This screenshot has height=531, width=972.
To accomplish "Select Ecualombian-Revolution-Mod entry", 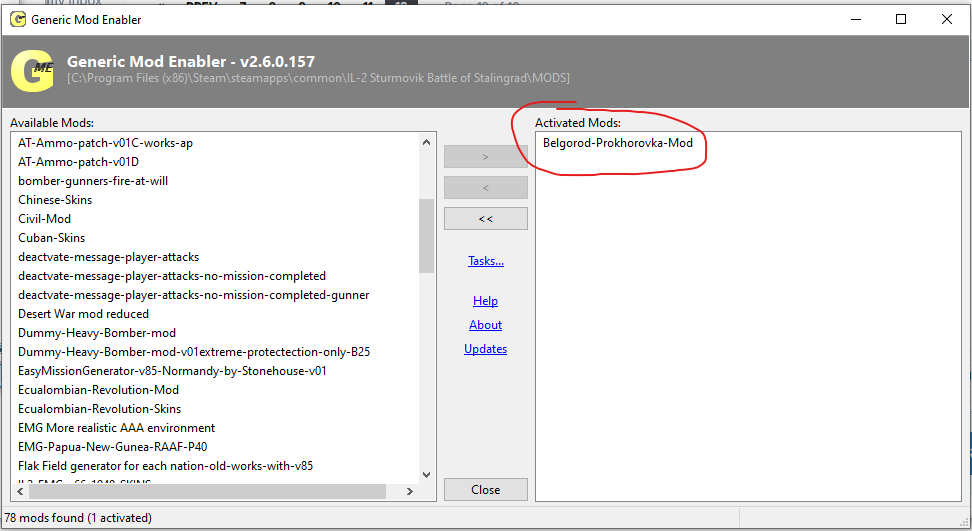I will click(x=99, y=390).
